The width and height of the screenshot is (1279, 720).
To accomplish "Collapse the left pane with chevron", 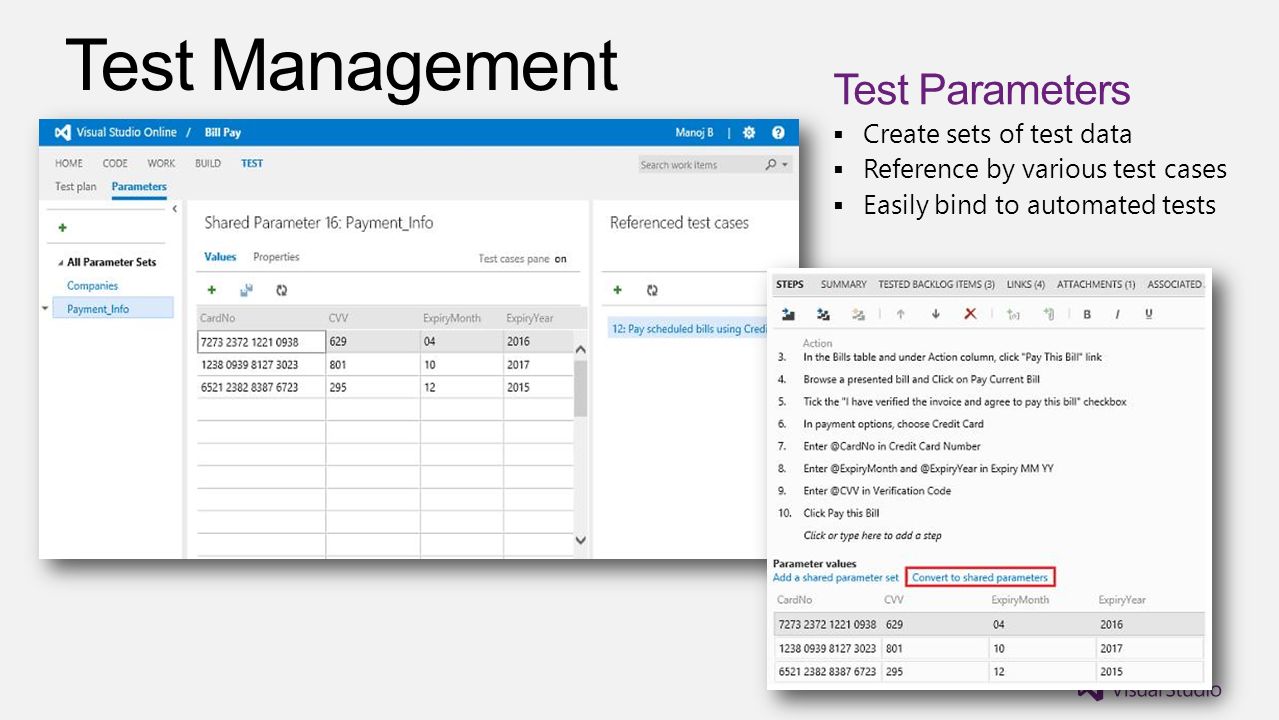I will tap(175, 209).
